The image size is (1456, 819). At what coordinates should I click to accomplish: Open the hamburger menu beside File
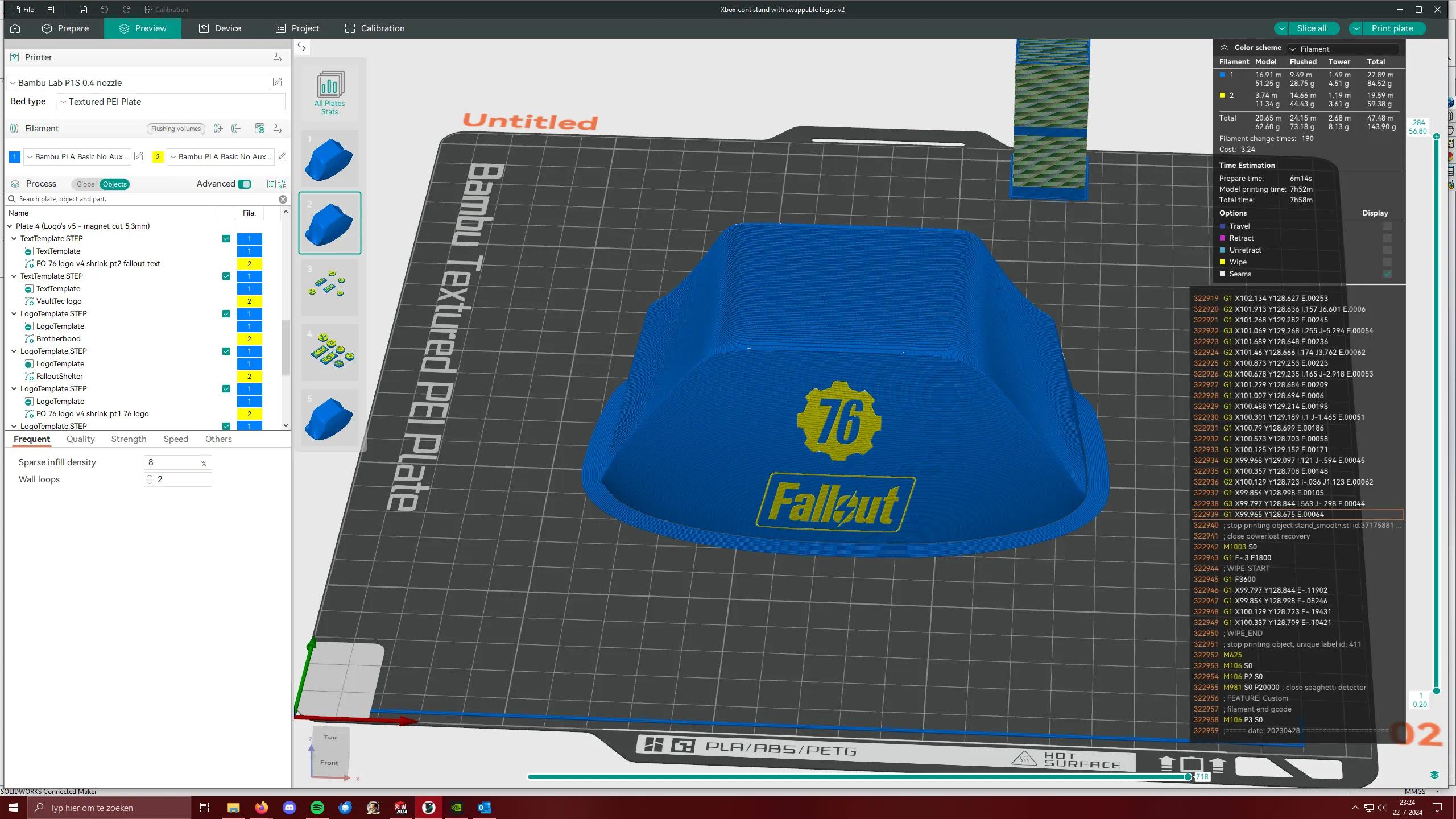(51, 10)
